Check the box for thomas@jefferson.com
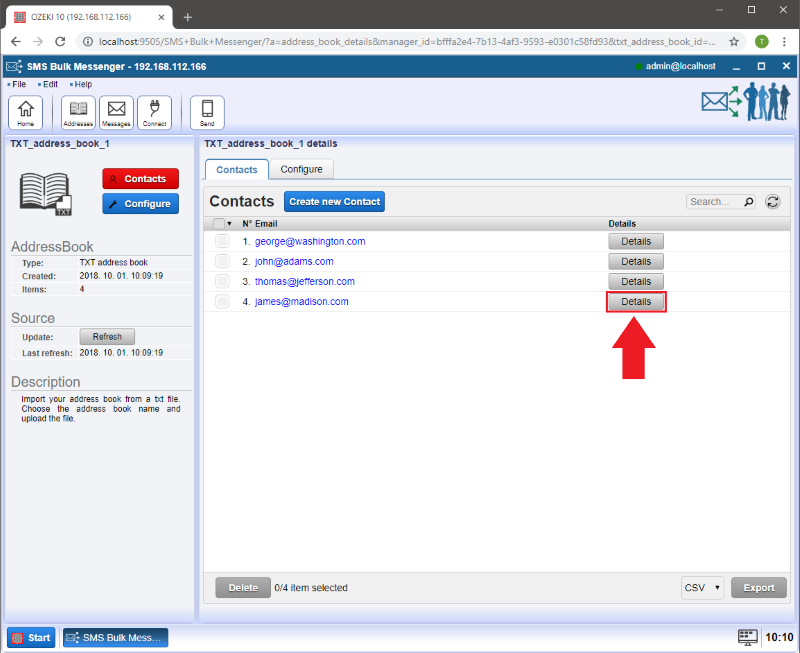 click(x=222, y=282)
